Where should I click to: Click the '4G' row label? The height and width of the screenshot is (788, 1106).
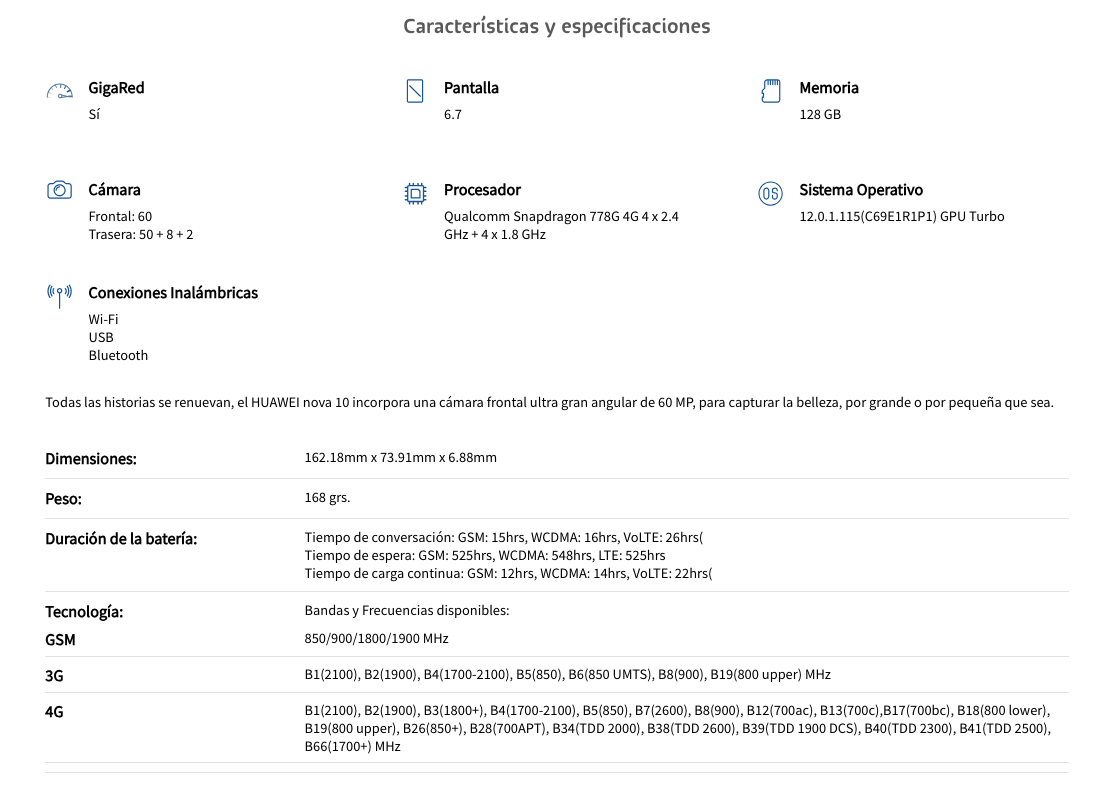tap(54, 712)
